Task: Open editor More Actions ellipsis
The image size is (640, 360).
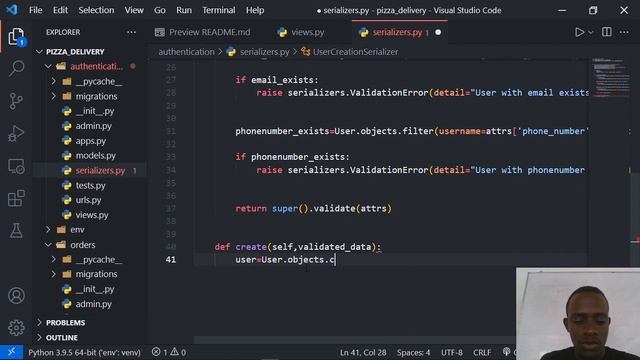Action: (x=624, y=32)
